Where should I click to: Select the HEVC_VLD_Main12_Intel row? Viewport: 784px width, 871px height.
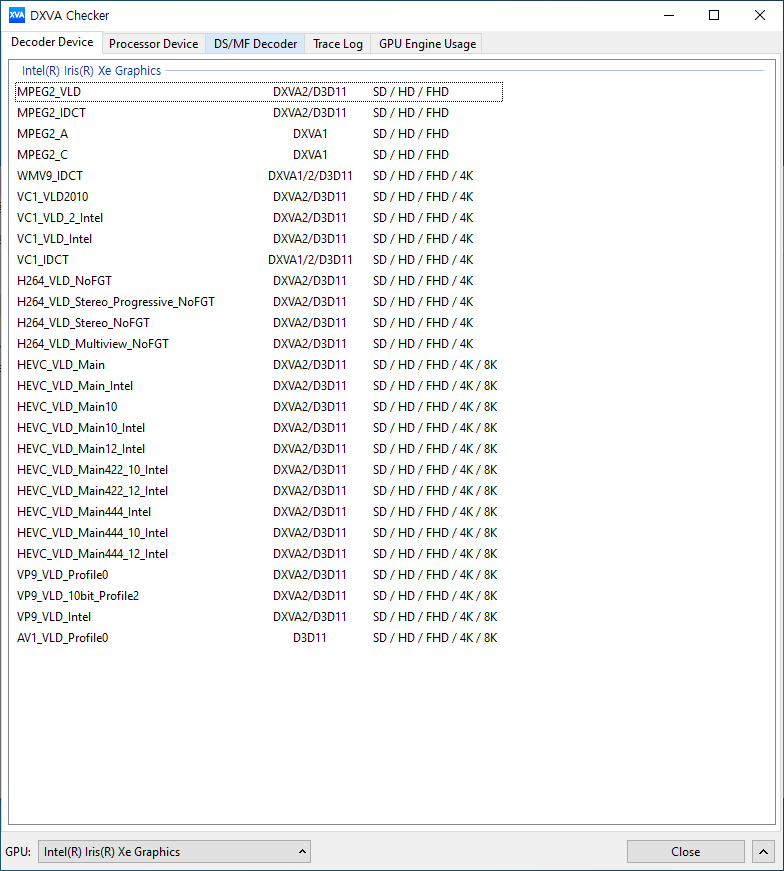point(259,449)
